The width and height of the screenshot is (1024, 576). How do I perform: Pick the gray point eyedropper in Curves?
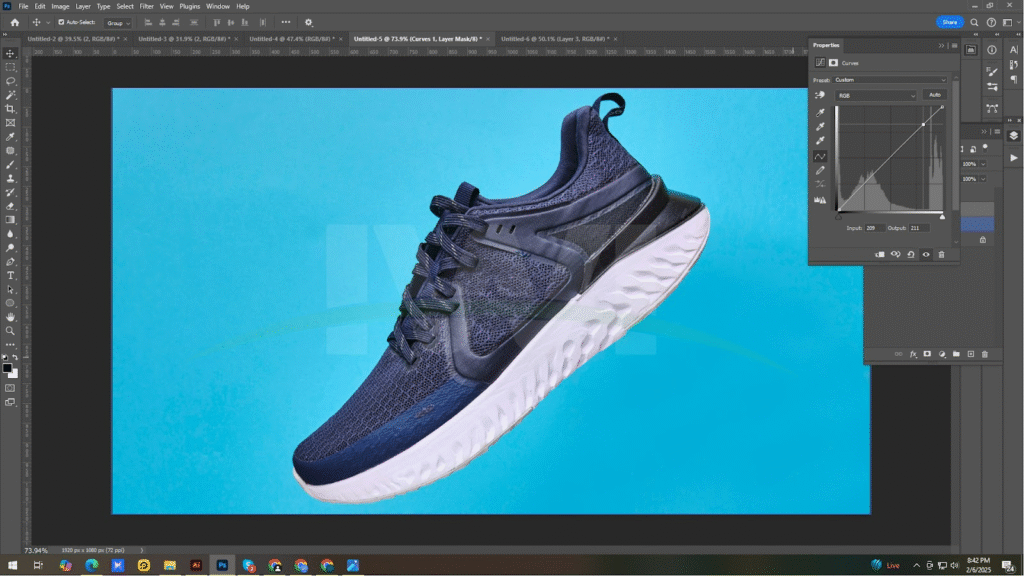point(820,126)
